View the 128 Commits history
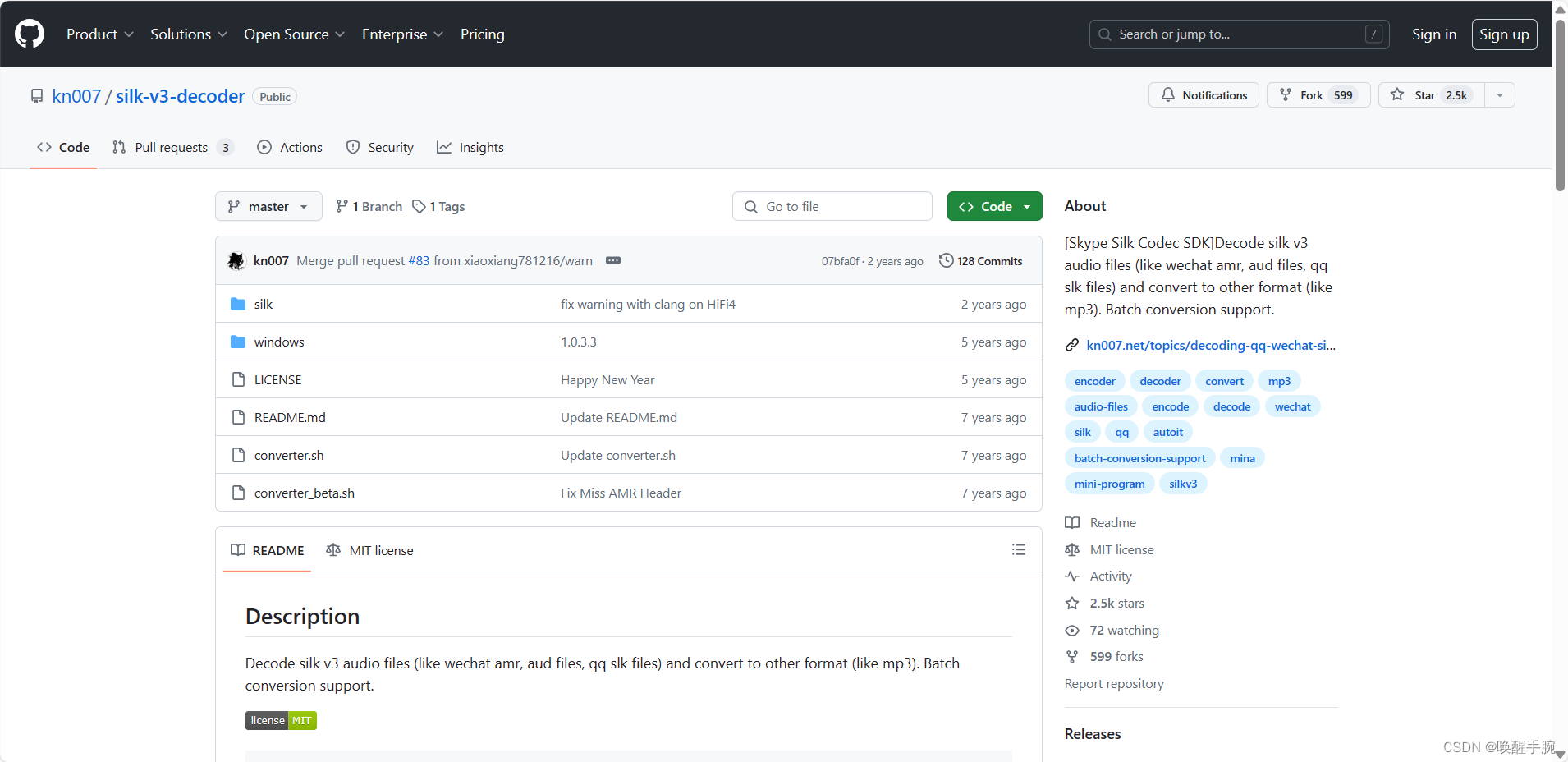 point(981,260)
